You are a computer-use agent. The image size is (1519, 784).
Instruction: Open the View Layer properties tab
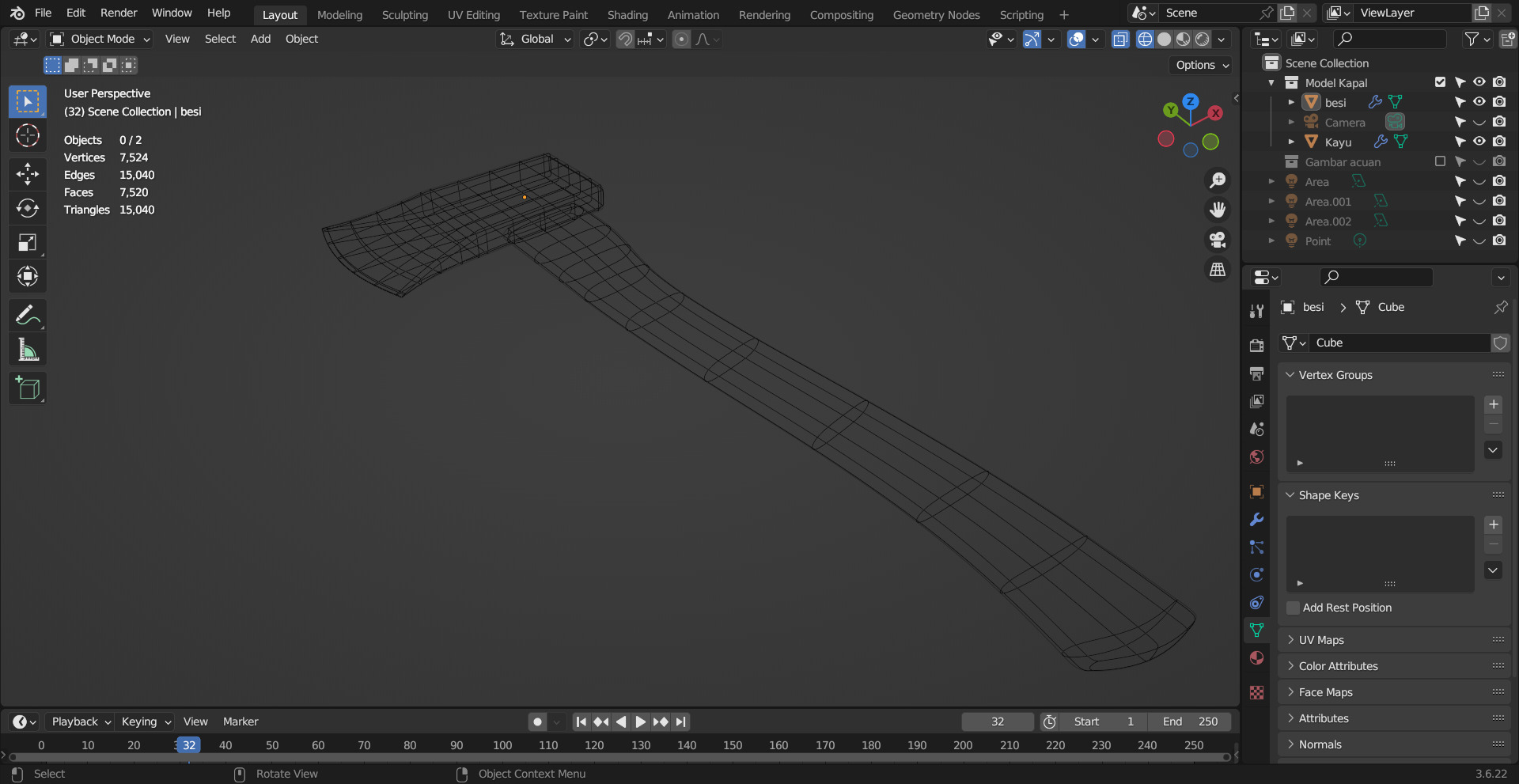click(1256, 401)
